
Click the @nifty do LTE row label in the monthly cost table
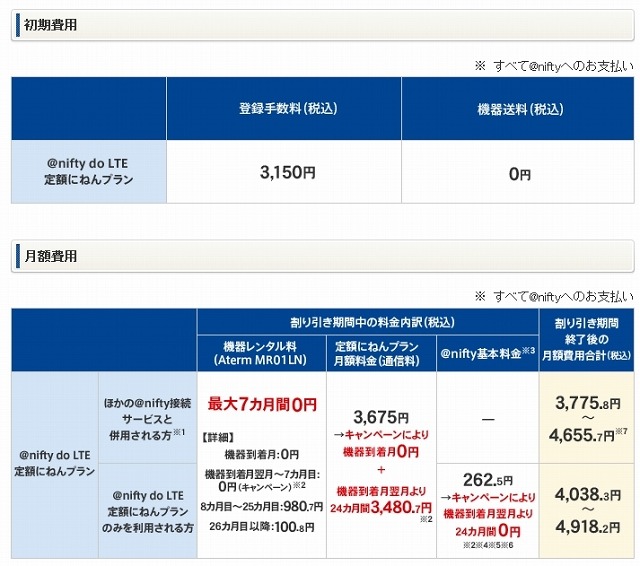click(55, 463)
